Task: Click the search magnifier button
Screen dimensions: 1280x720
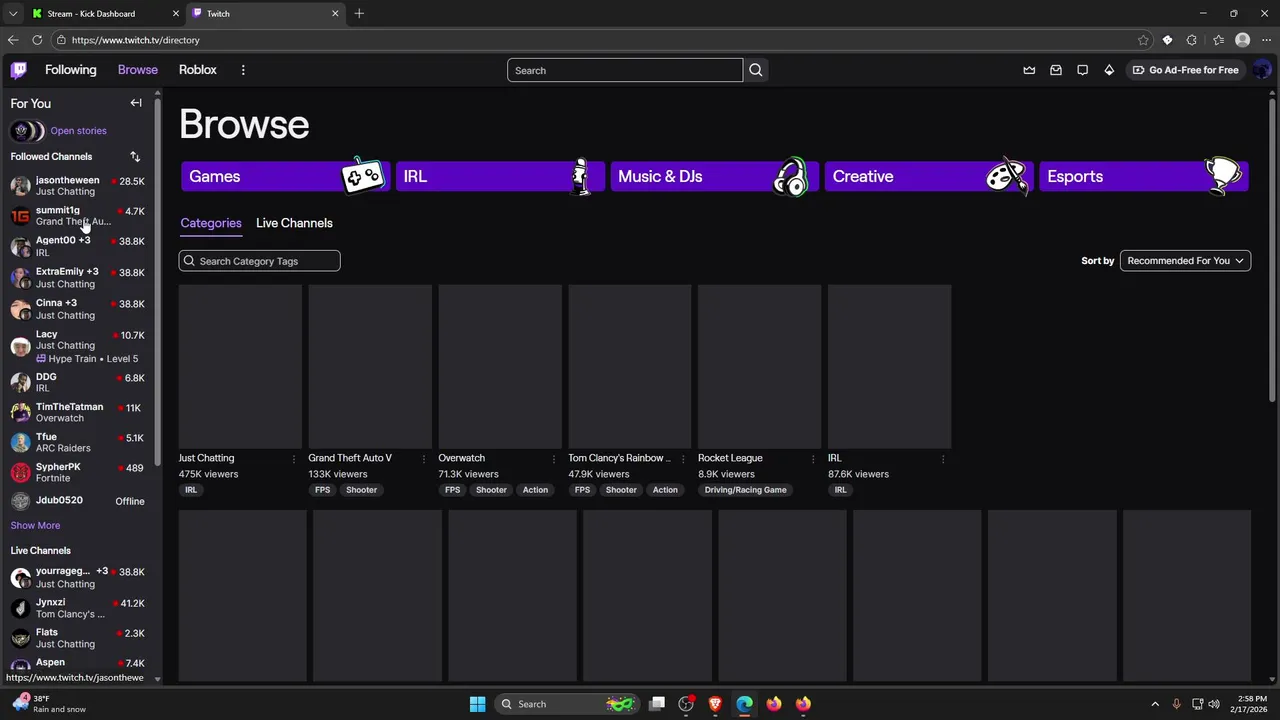Action: tap(756, 70)
